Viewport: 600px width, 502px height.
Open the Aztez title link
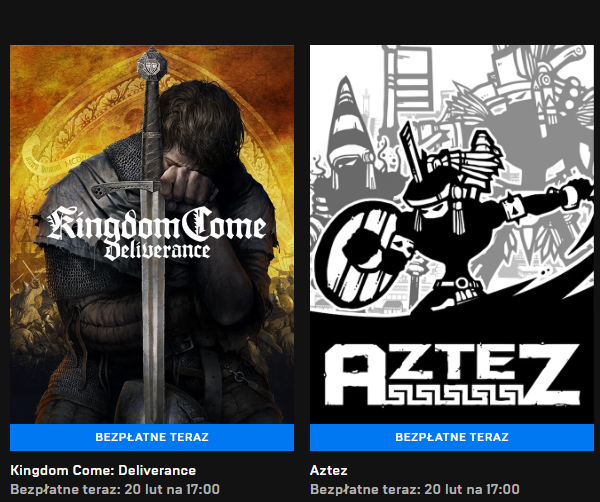click(x=329, y=470)
